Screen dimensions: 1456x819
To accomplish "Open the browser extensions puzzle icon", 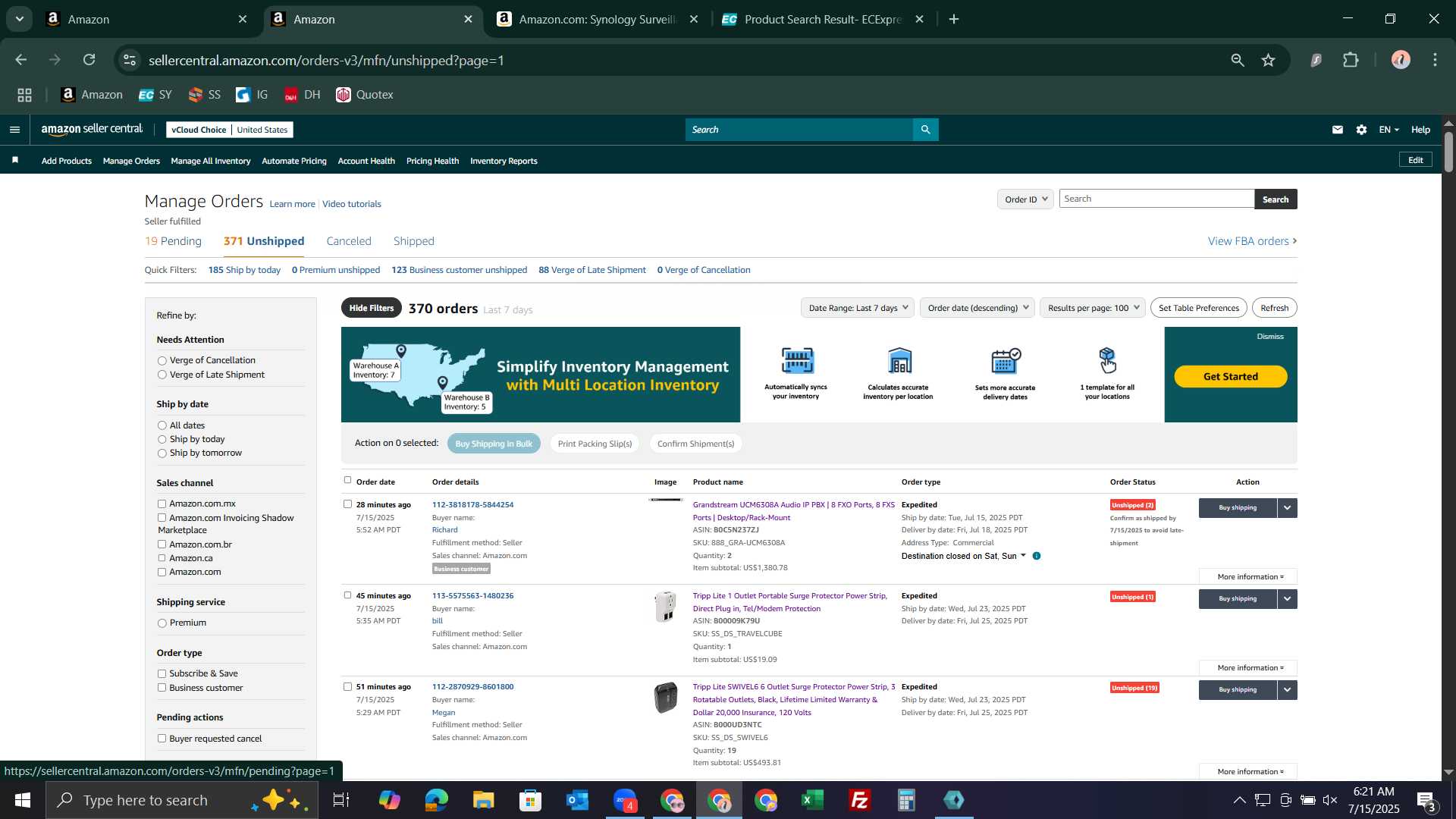I will (x=1351, y=60).
